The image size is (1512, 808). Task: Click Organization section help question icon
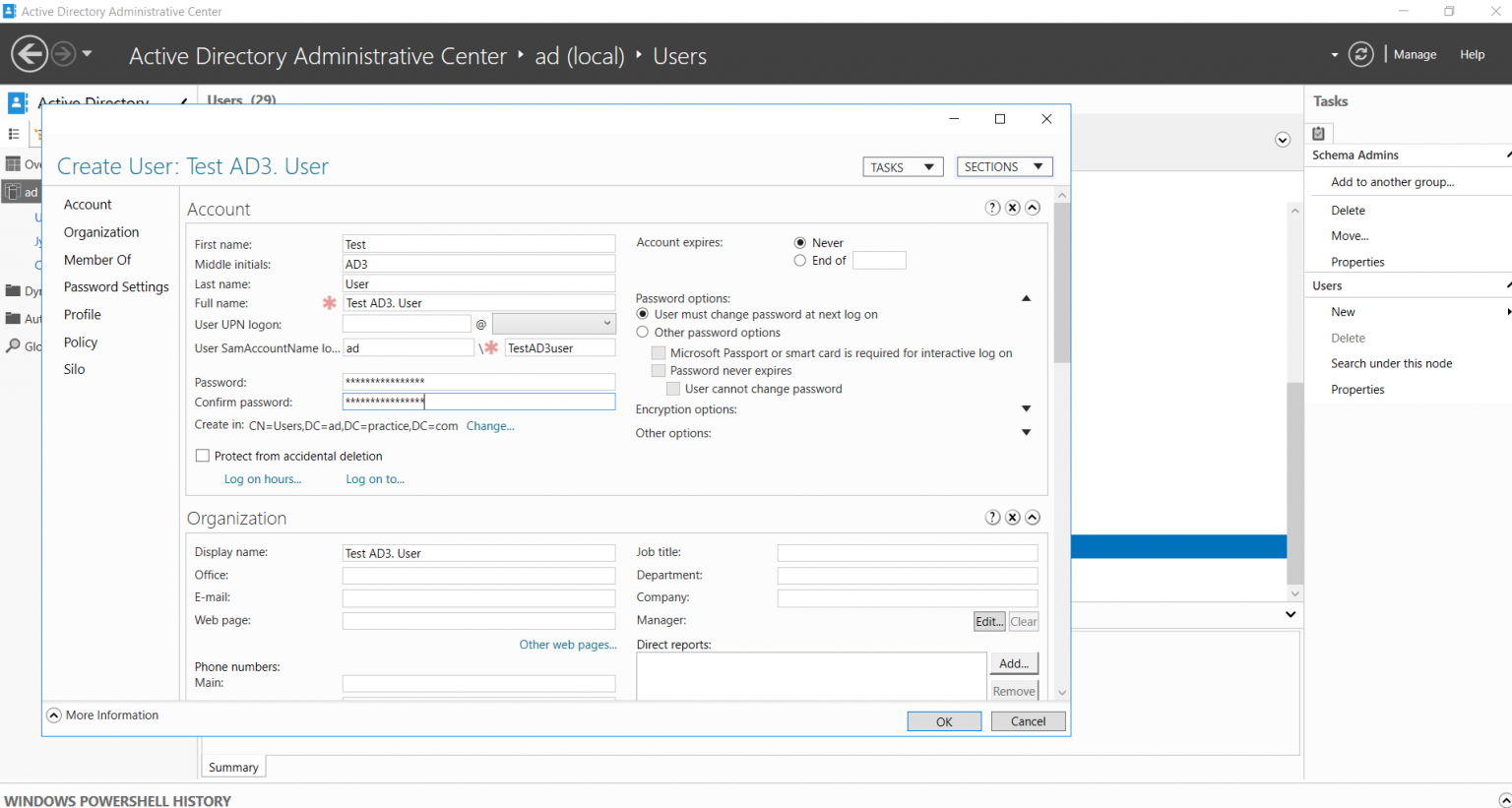[x=992, y=518]
